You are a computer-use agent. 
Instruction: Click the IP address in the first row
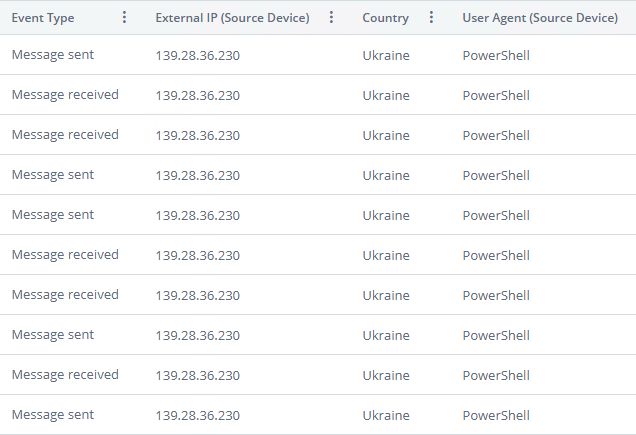pyautogui.click(x=197, y=55)
